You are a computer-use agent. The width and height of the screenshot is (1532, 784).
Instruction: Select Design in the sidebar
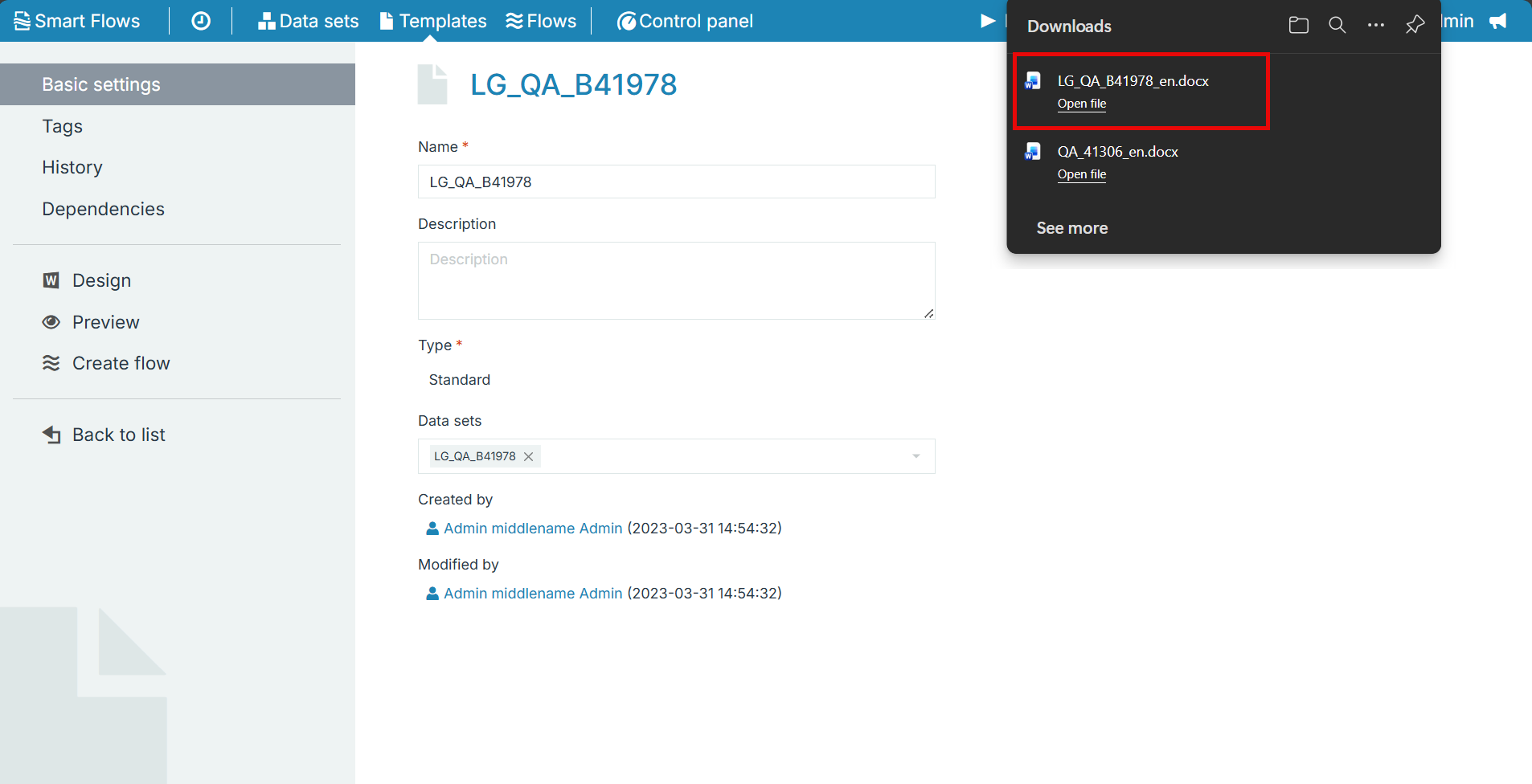point(101,280)
